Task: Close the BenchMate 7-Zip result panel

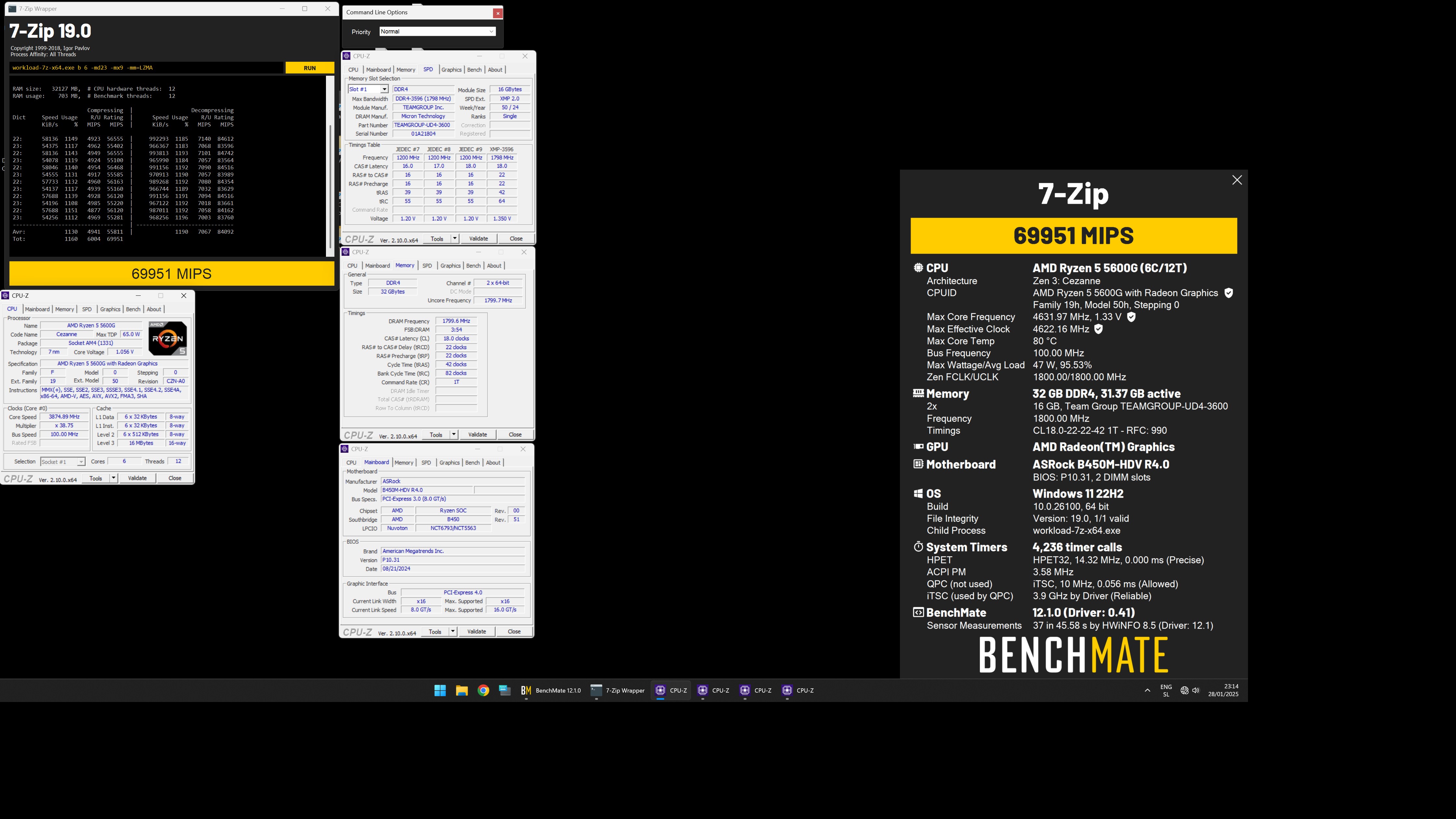Action: pos(1237,180)
